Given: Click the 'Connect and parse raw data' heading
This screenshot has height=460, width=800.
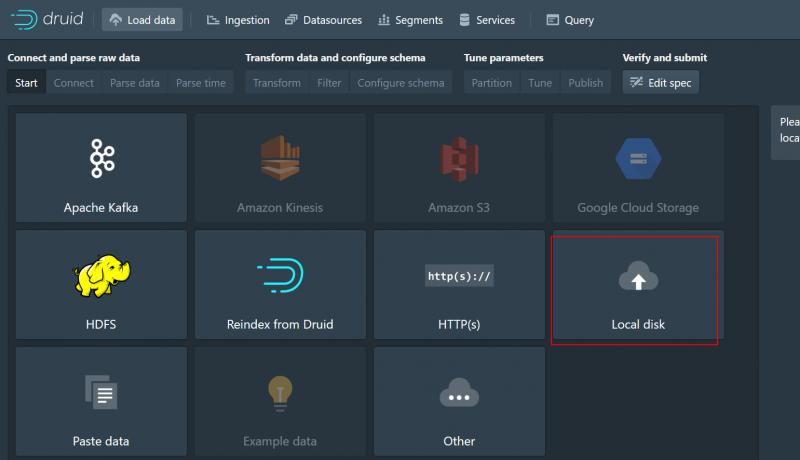Looking at the screenshot, I should click(x=73, y=58).
